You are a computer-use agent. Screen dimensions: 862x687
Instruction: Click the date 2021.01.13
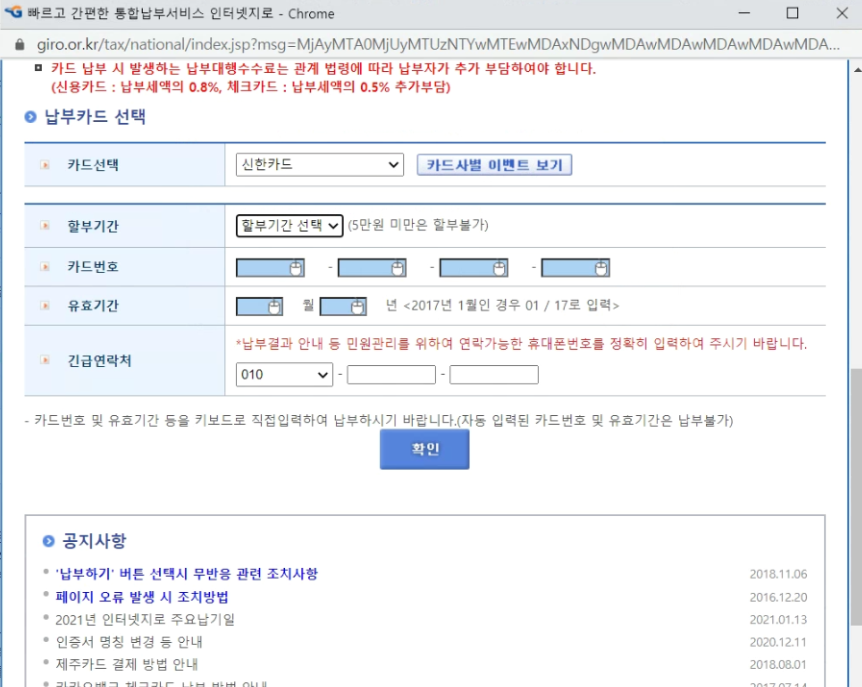click(x=778, y=620)
